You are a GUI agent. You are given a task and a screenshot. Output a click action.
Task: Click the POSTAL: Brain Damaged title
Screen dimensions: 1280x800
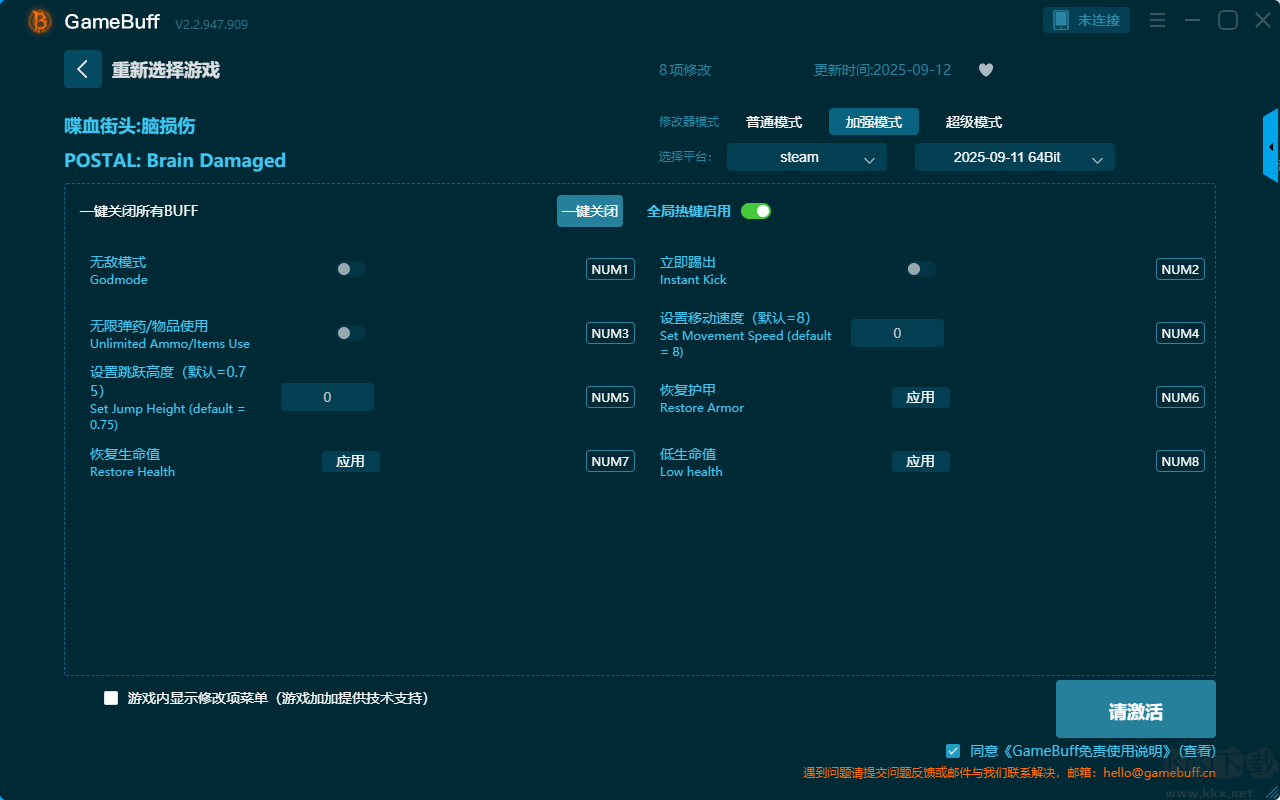coord(175,160)
